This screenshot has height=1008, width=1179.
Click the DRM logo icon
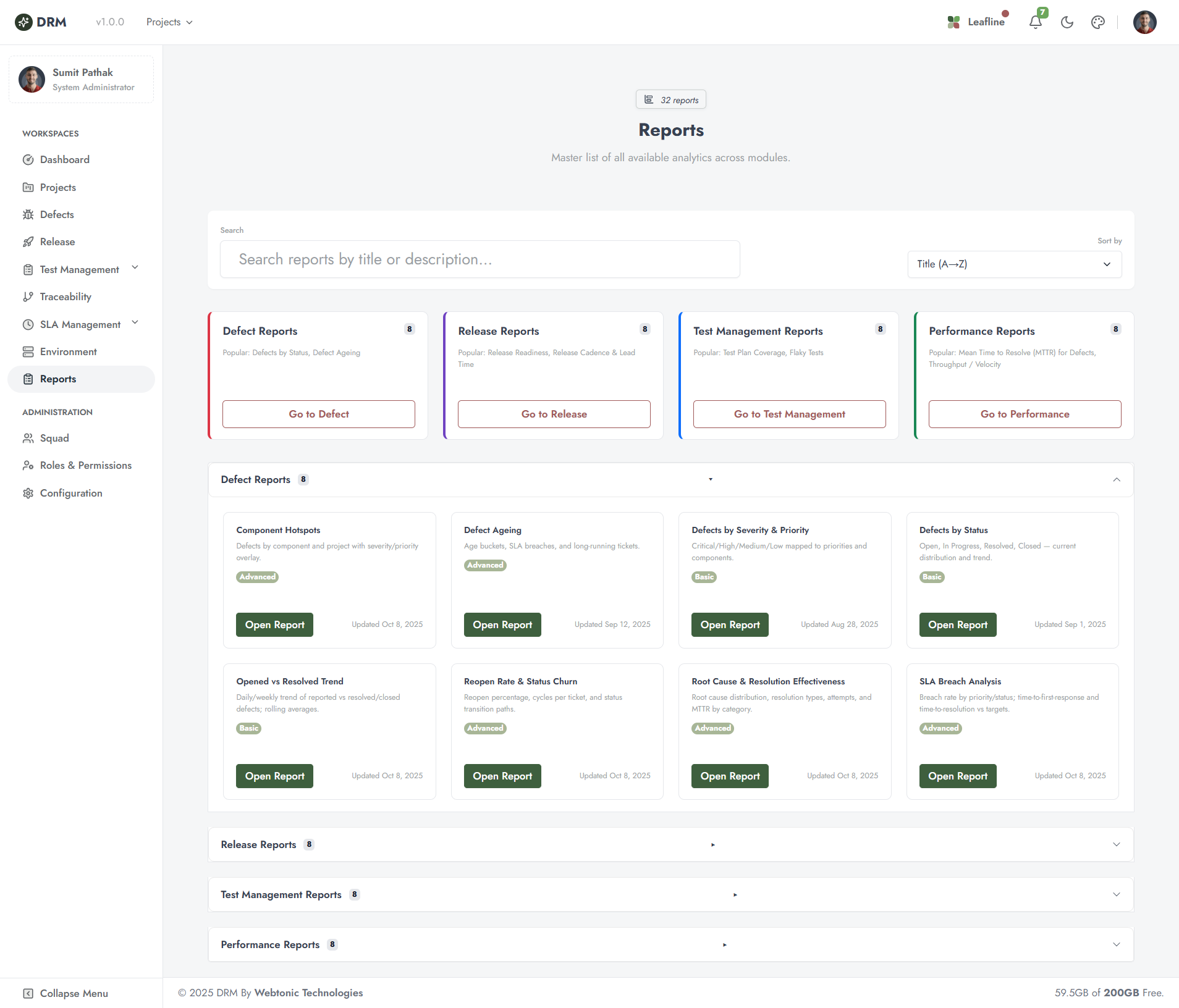[x=25, y=22]
